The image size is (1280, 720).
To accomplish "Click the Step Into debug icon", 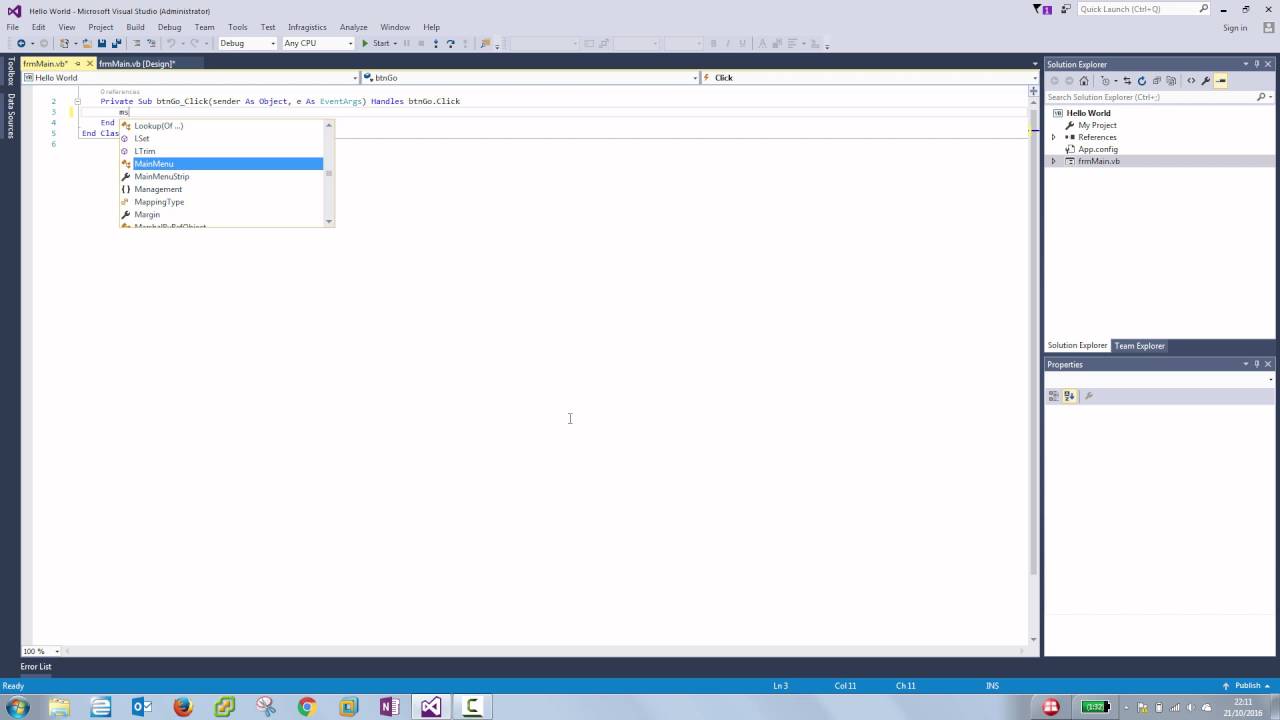I will 436,43.
